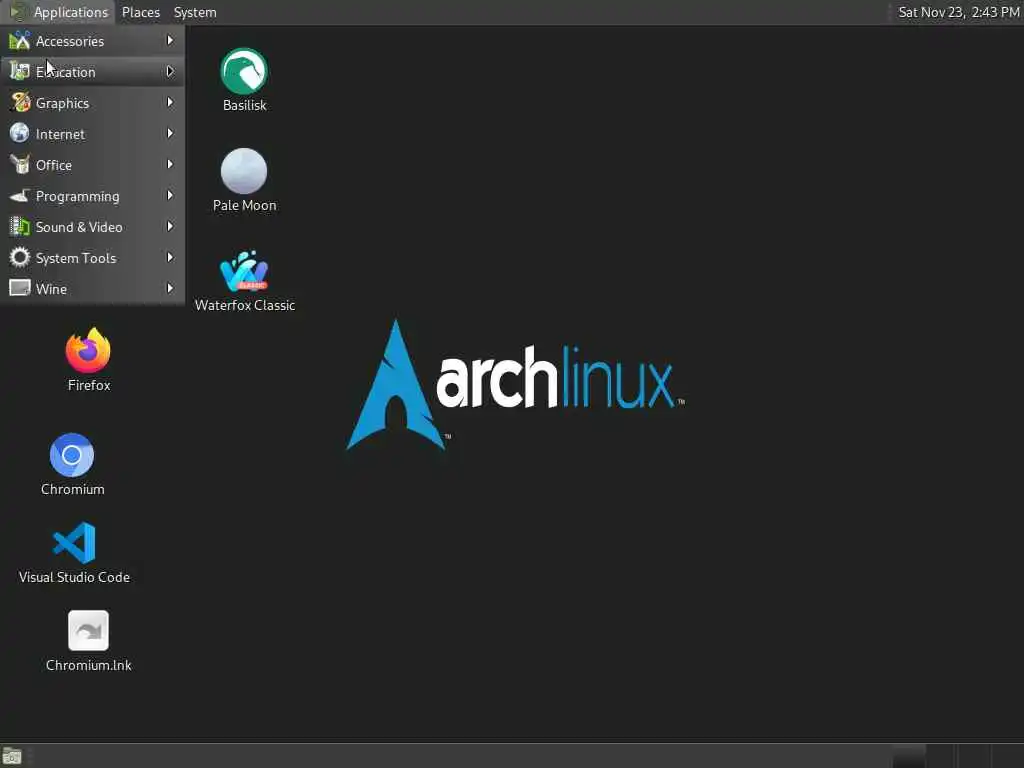The image size is (1024, 768).
Task: Open the Places menu
Action: (x=140, y=12)
